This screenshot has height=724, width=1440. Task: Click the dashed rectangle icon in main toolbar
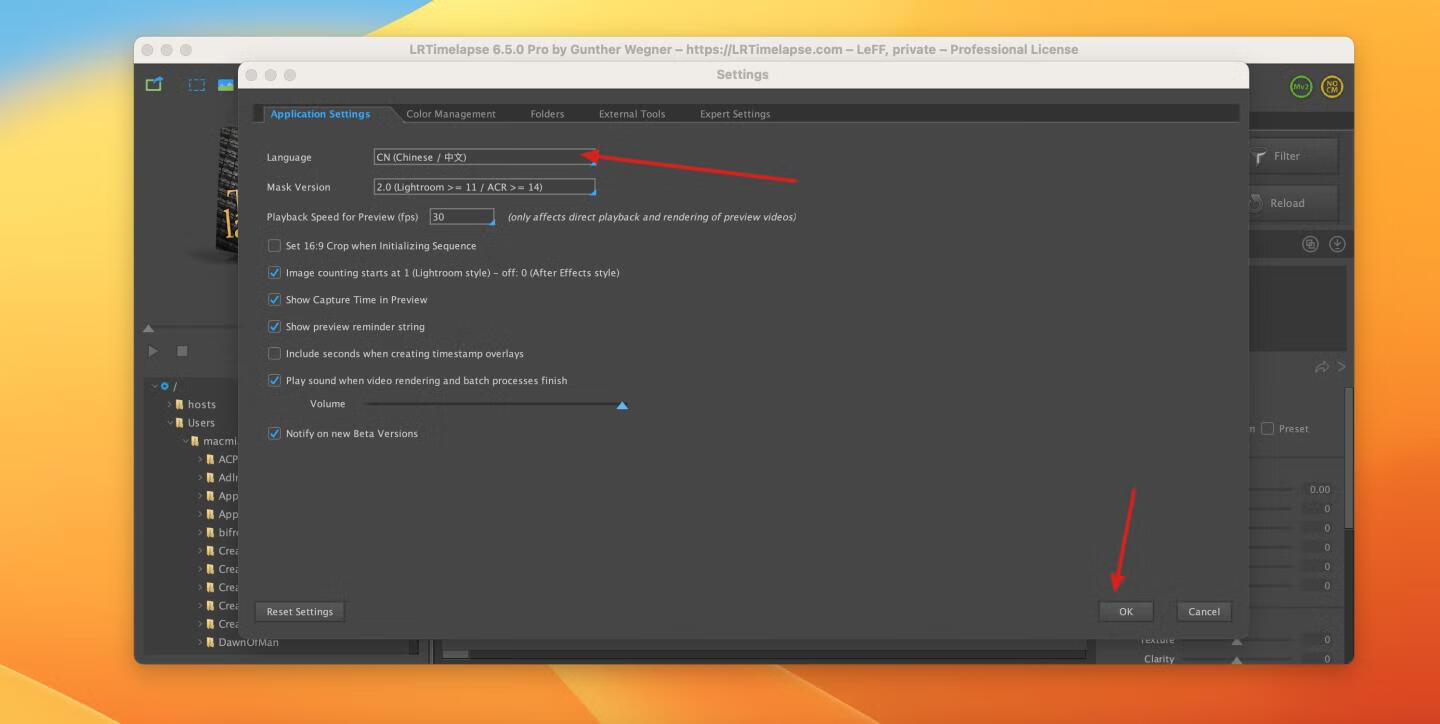[197, 85]
